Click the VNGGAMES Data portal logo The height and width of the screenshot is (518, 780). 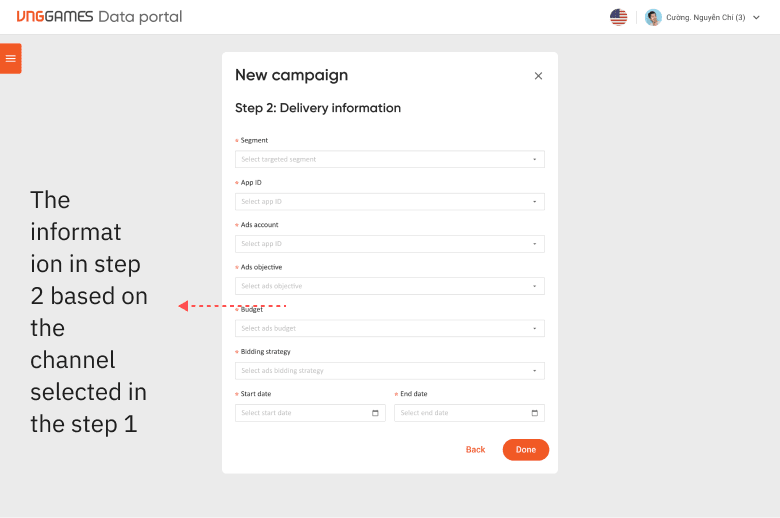[99, 17]
